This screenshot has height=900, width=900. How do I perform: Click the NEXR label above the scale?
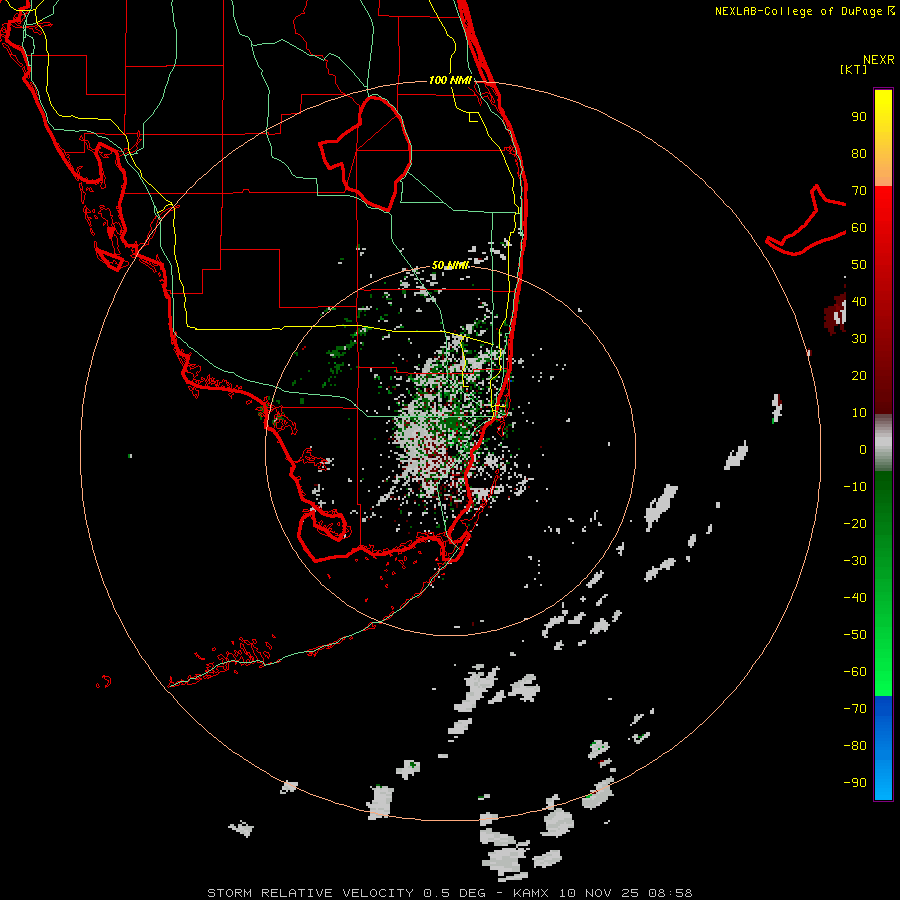(x=879, y=60)
